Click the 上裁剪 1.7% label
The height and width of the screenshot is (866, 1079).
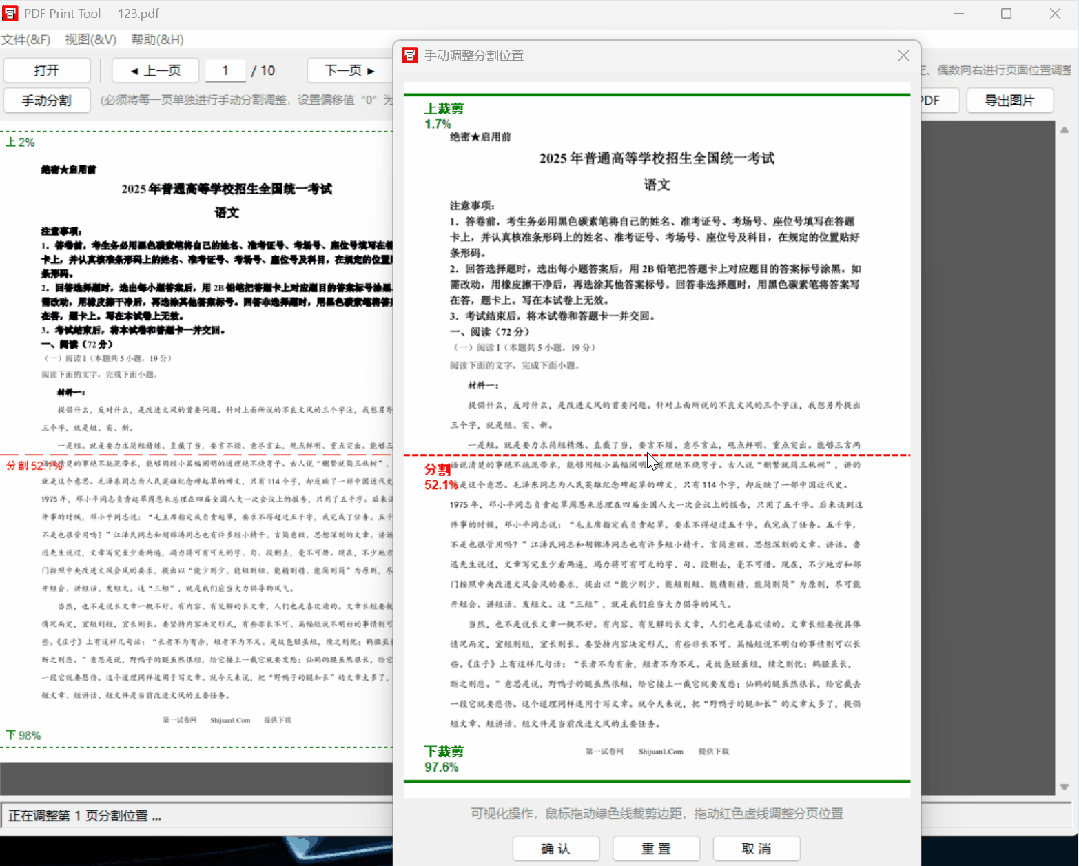coord(444,116)
